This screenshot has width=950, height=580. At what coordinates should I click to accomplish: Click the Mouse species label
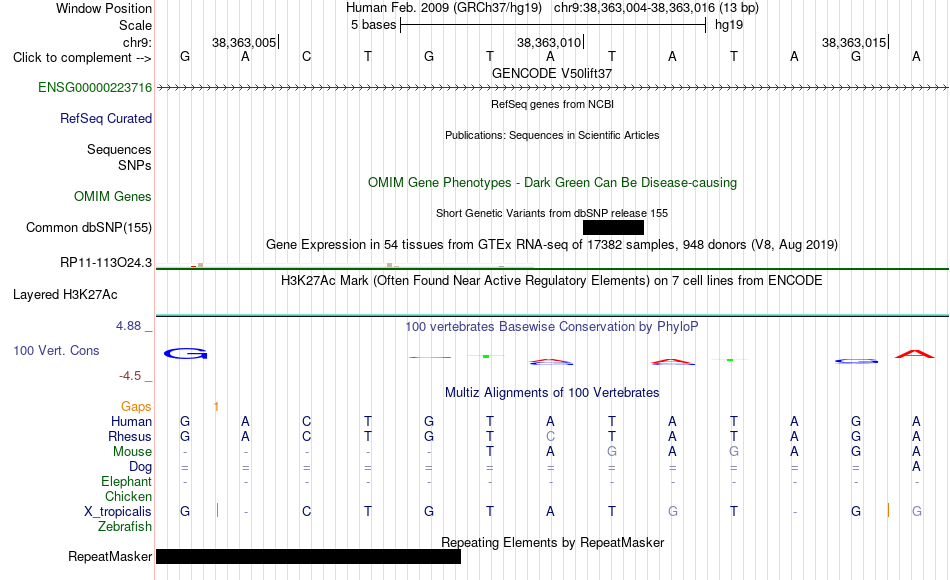132,452
